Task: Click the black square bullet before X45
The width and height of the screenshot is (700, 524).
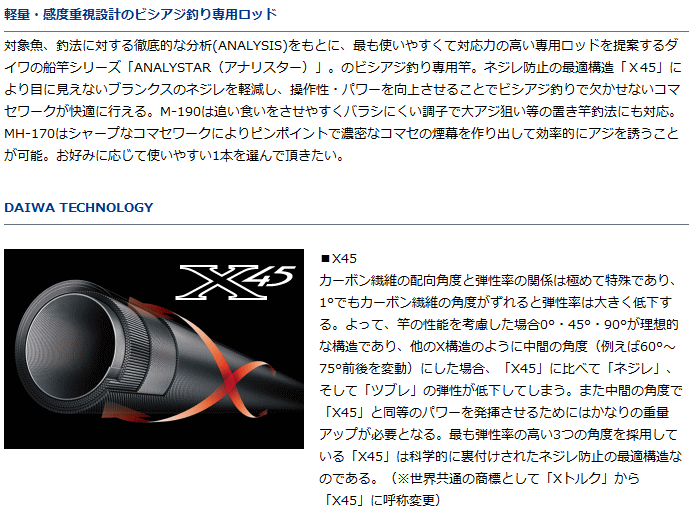Action: click(325, 258)
